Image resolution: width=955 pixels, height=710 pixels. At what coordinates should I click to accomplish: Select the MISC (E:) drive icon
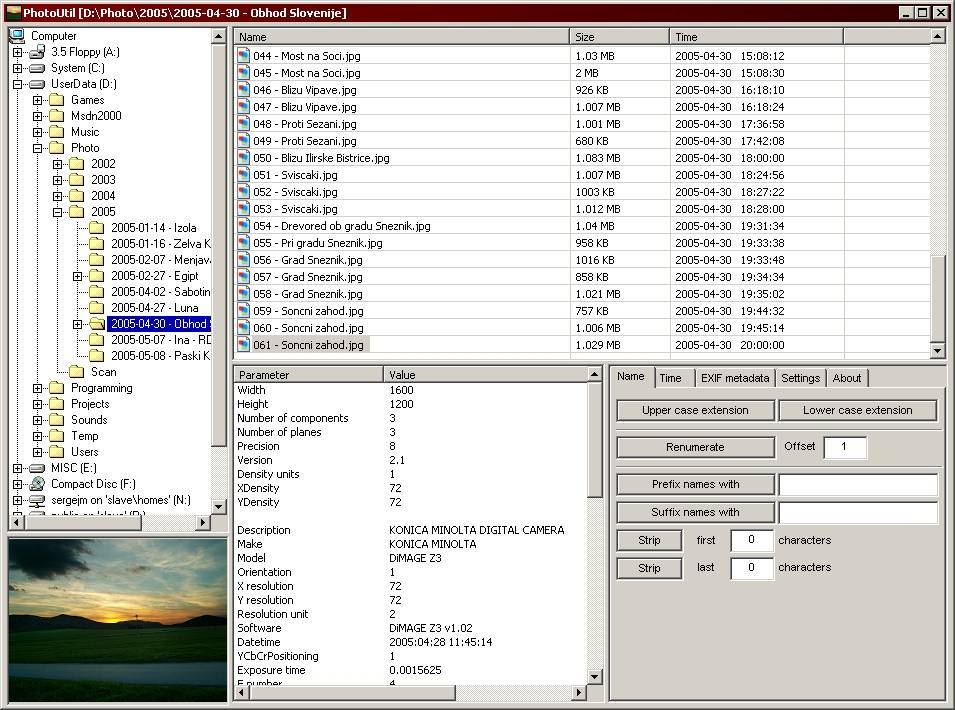pos(37,467)
